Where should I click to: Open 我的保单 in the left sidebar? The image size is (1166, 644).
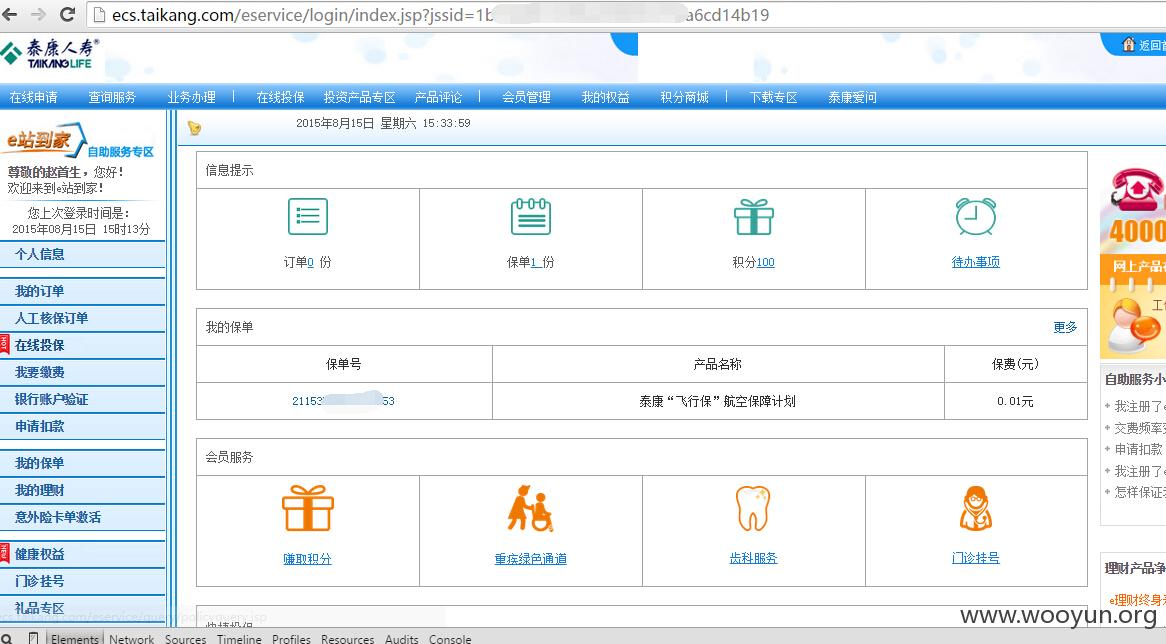point(83,463)
